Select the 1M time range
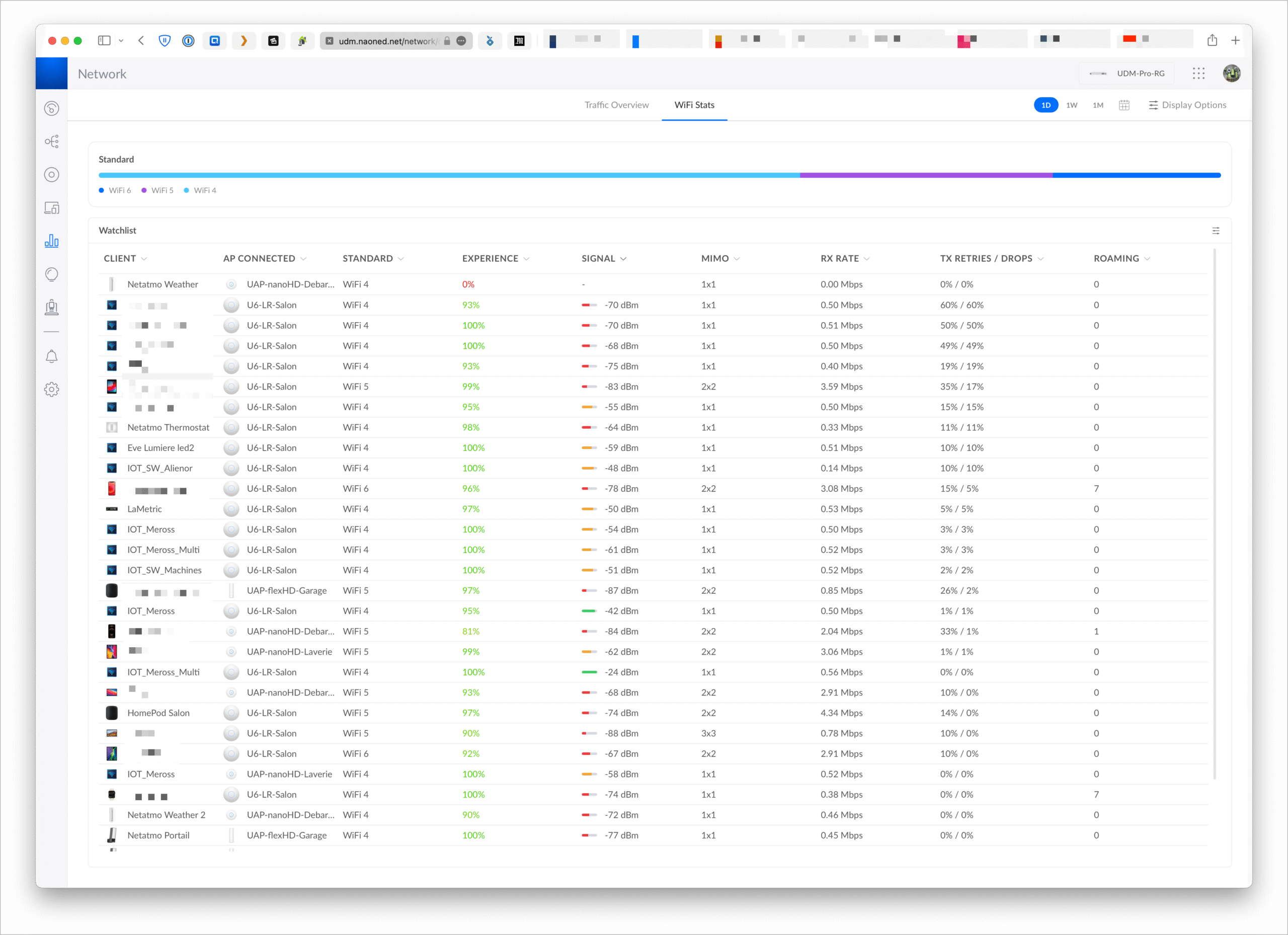1288x935 pixels. (x=1098, y=105)
